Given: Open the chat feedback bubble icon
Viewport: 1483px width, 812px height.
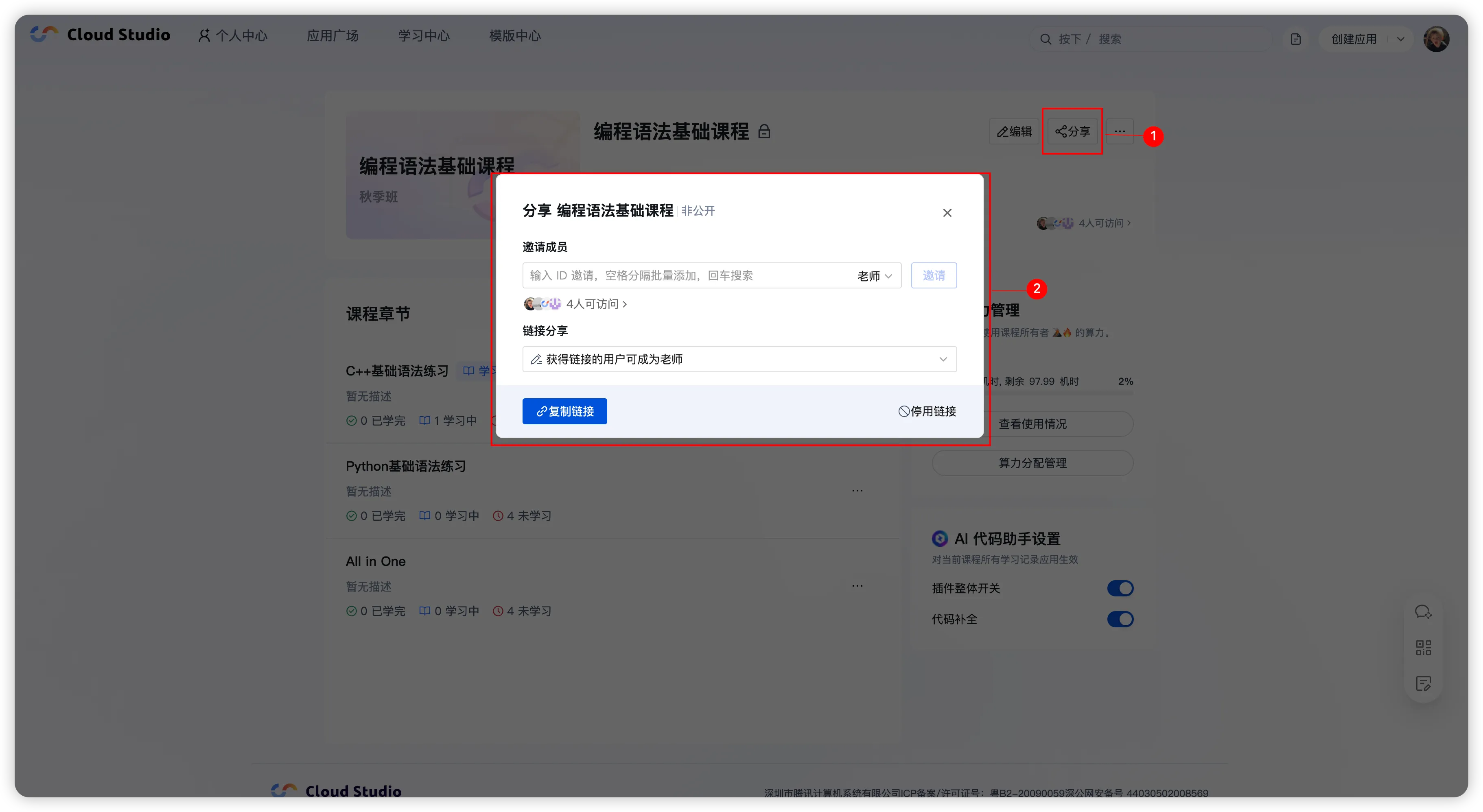Looking at the screenshot, I should point(1423,612).
